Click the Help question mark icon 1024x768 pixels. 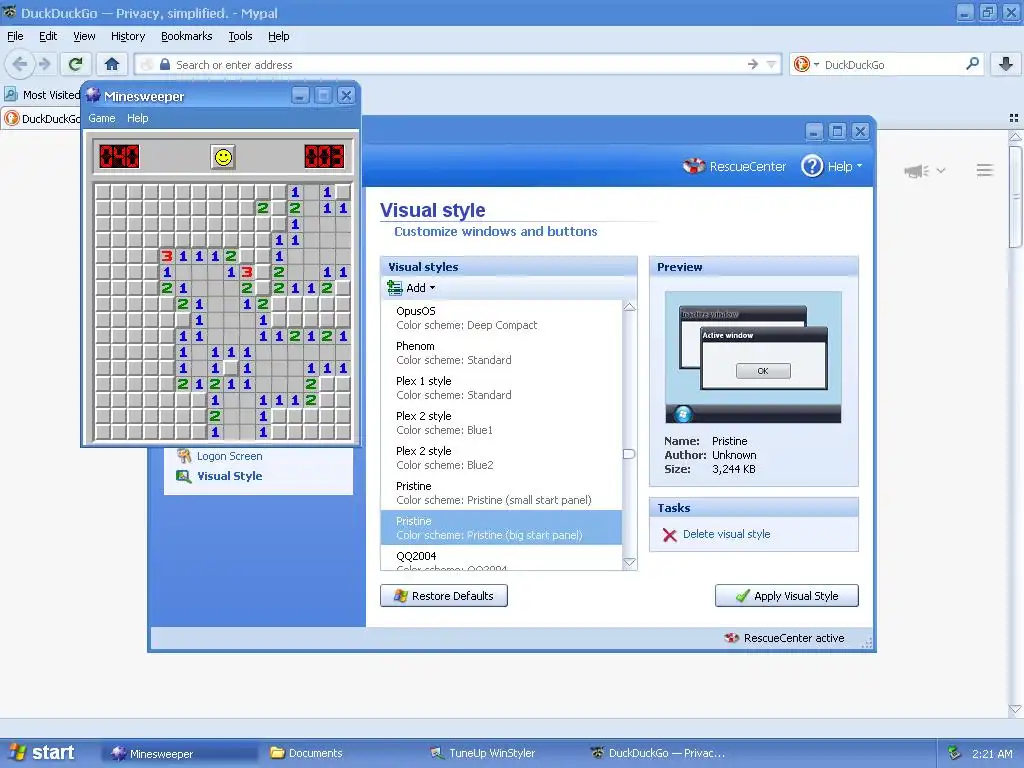point(812,166)
